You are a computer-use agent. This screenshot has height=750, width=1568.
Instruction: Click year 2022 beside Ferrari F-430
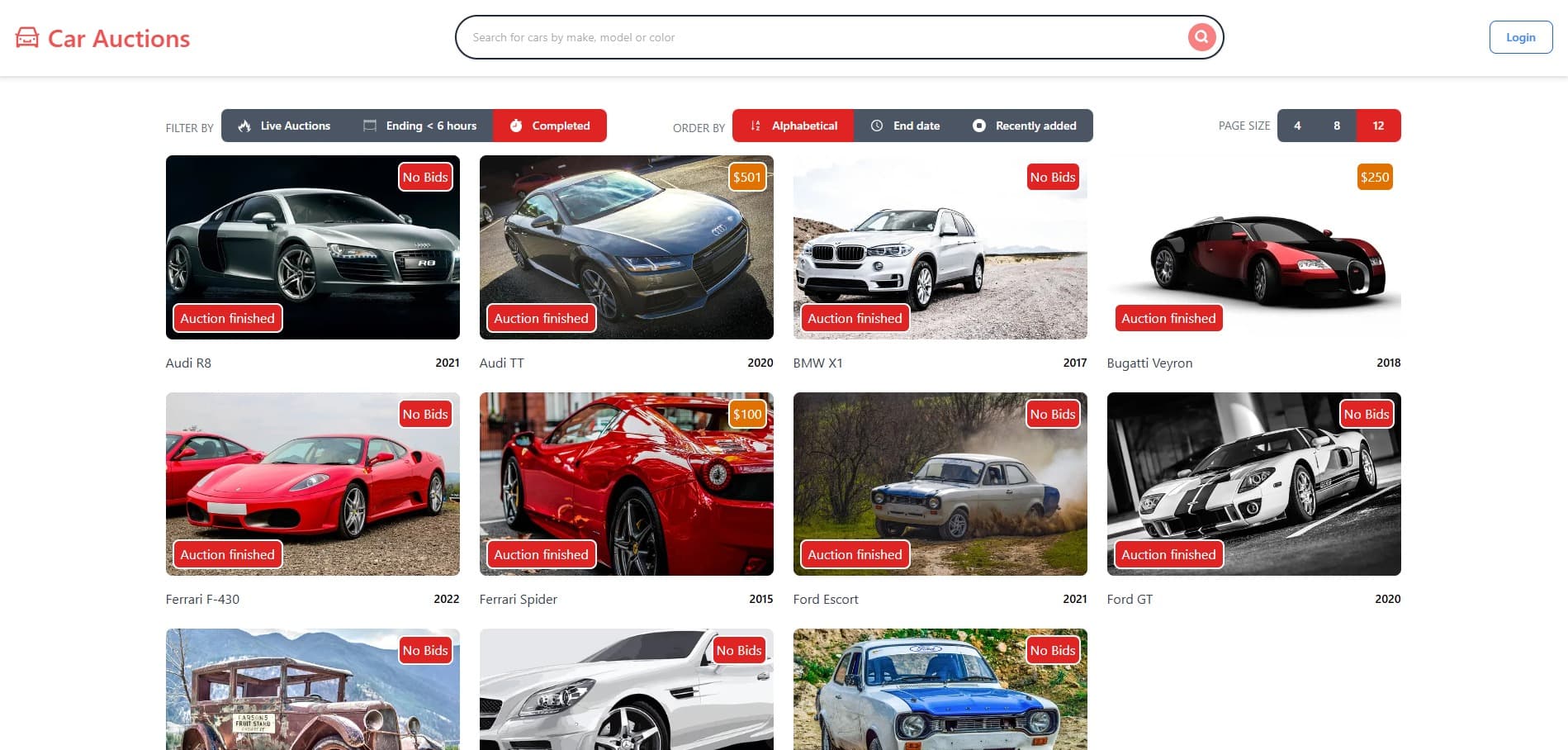447,599
